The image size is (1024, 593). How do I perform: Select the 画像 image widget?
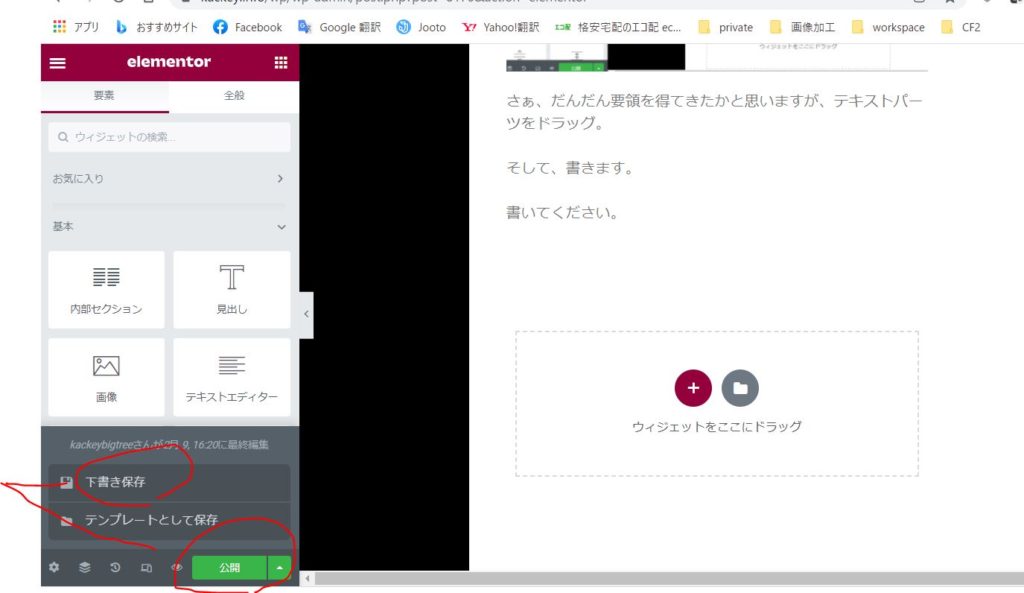point(106,377)
